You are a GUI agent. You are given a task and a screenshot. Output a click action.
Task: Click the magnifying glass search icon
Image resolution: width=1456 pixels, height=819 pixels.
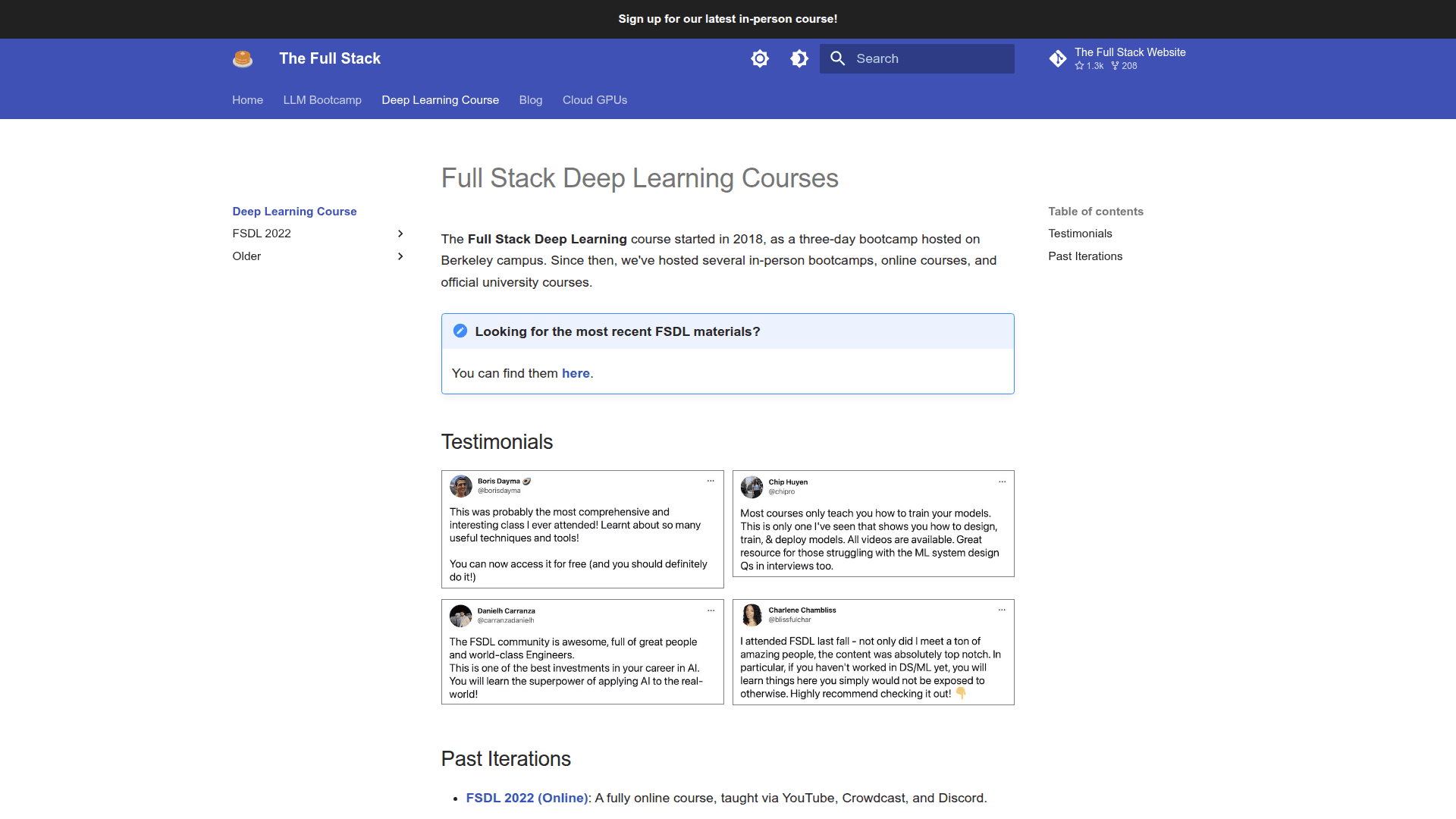coord(838,58)
